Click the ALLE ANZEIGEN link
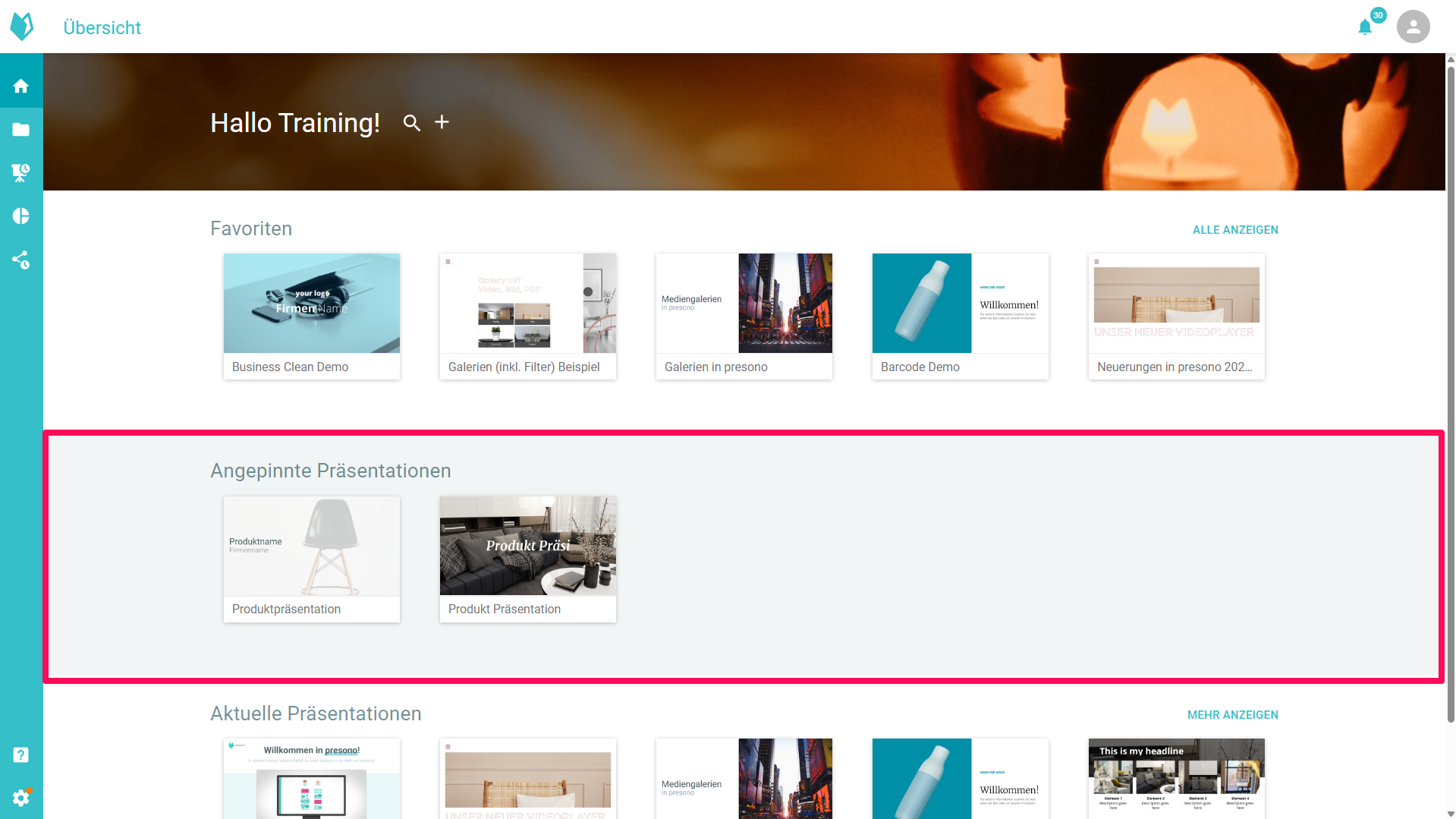 [x=1234, y=230]
